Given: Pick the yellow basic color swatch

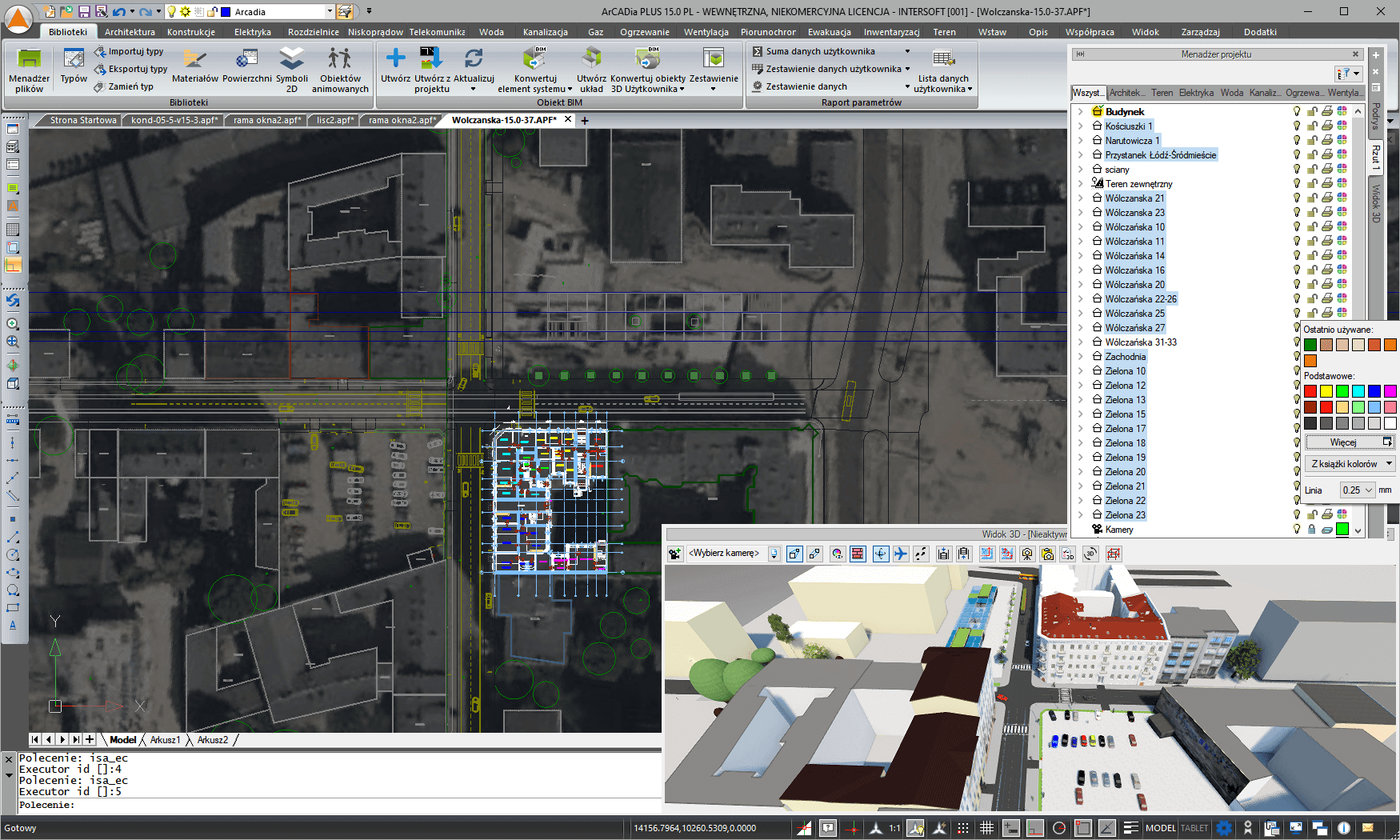Looking at the screenshot, I should [x=1326, y=391].
